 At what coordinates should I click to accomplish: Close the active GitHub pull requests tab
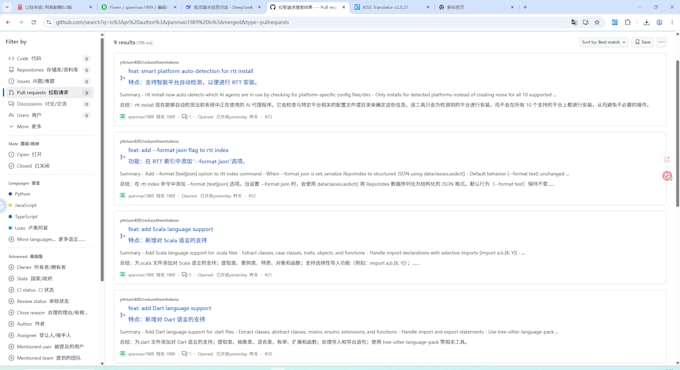pyautogui.click(x=343, y=7)
